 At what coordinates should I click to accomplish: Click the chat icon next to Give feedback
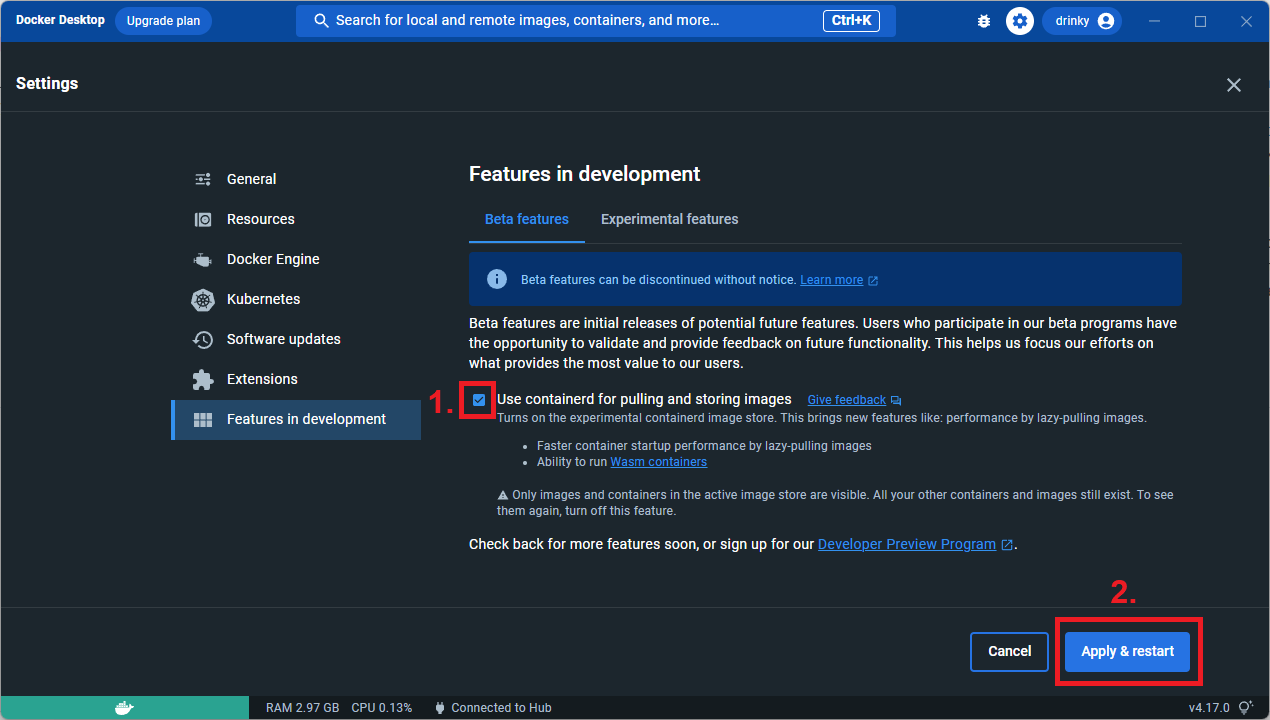point(896,401)
